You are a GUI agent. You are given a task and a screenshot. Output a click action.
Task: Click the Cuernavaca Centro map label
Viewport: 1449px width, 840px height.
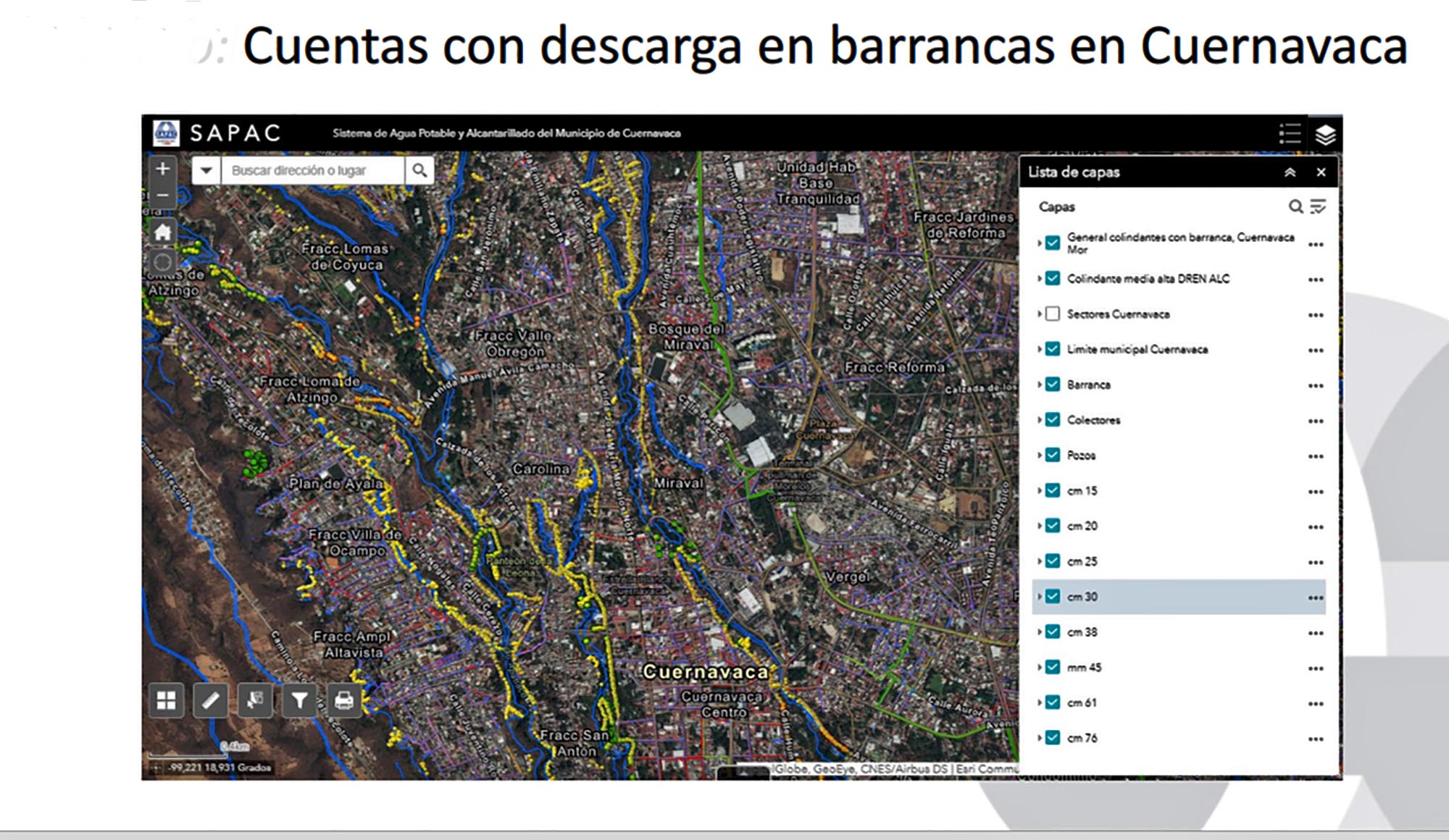click(722, 704)
